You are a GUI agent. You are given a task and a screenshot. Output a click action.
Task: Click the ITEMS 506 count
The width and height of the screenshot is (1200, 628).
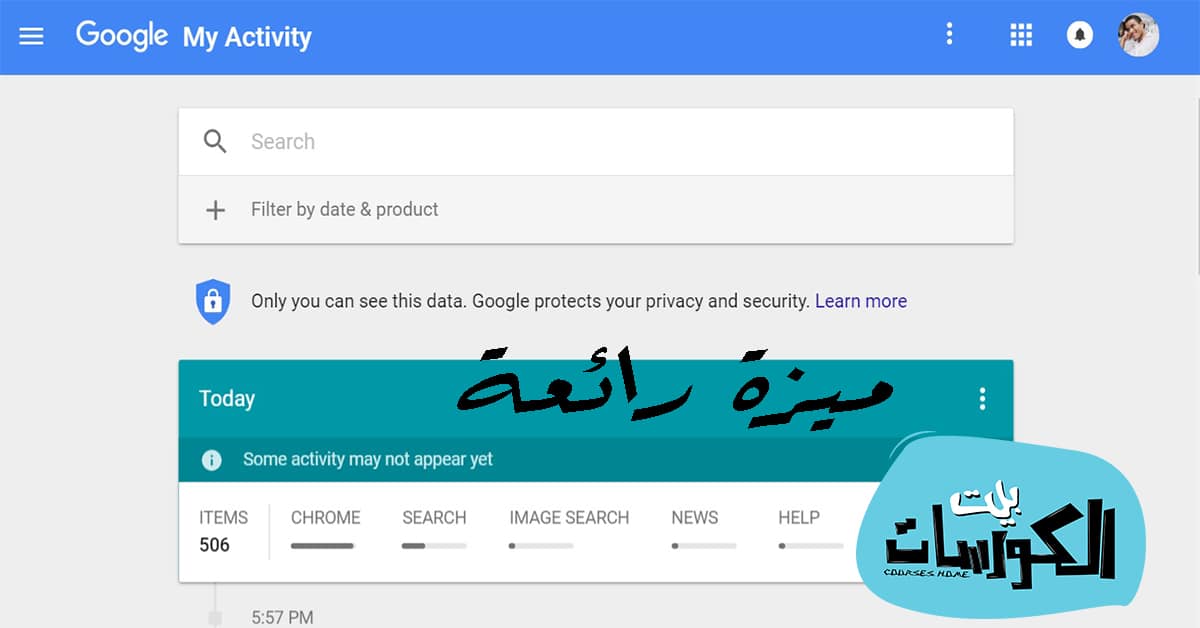pyautogui.click(x=223, y=531)
